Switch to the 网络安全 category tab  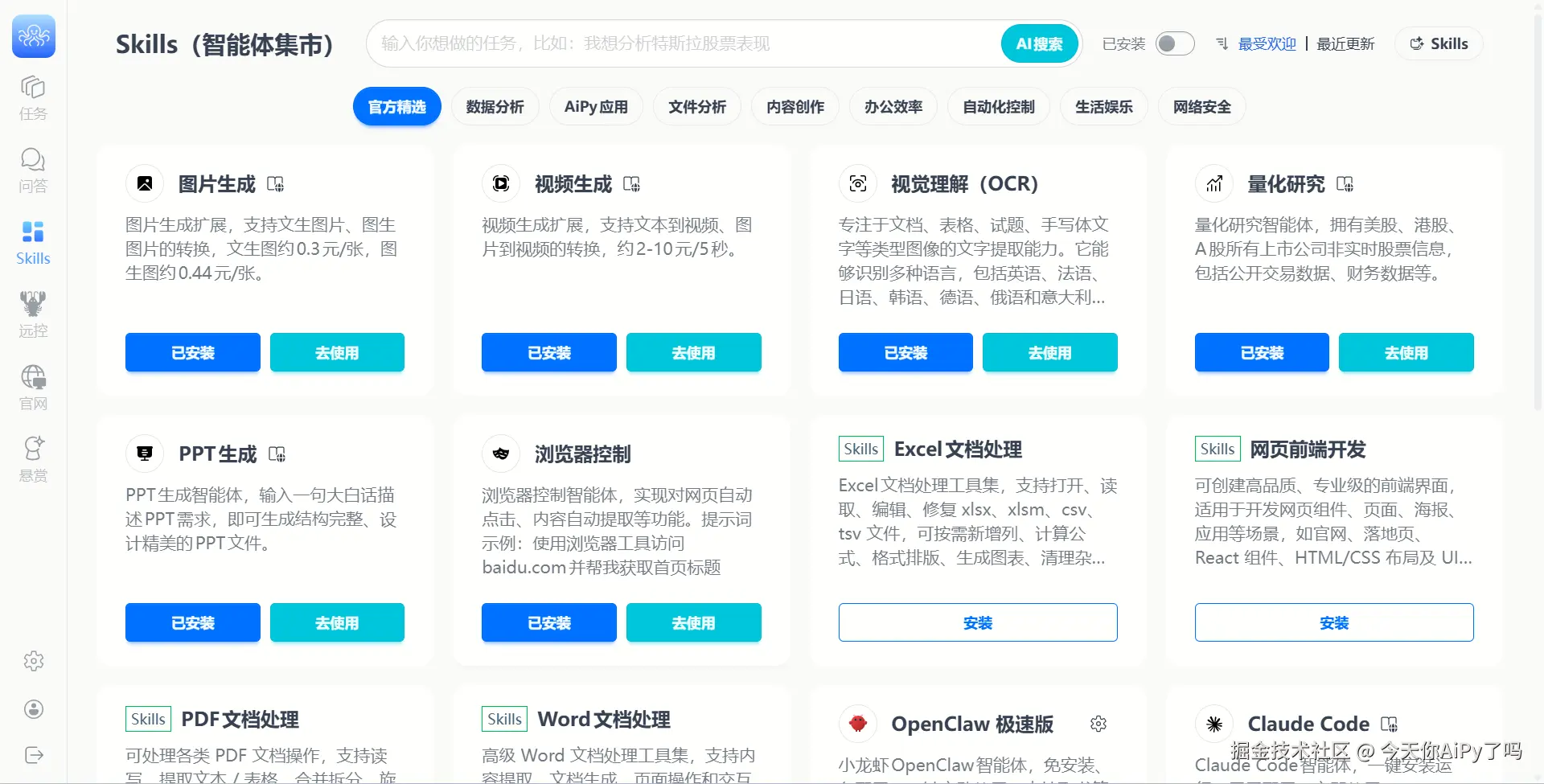[1202, 107]
